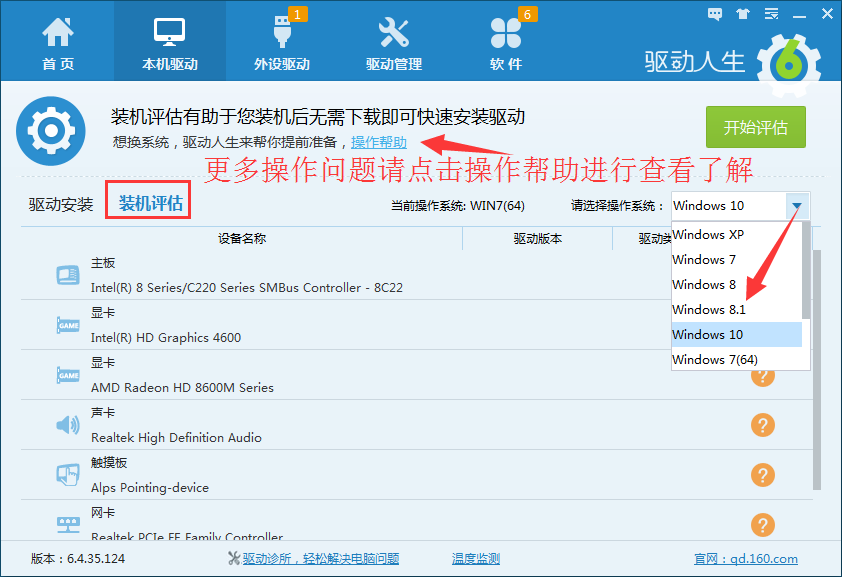
Task: Switch to the 驱动安装 tab
Action: point(61,204)
